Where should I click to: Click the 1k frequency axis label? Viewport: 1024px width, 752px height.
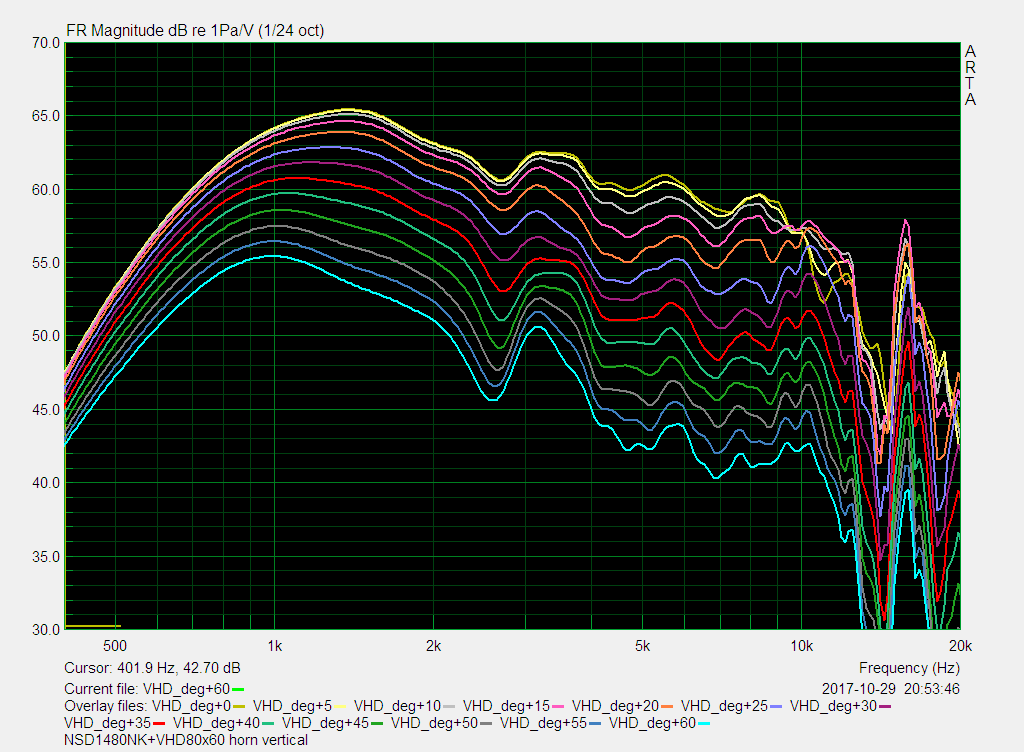point(274,646)
